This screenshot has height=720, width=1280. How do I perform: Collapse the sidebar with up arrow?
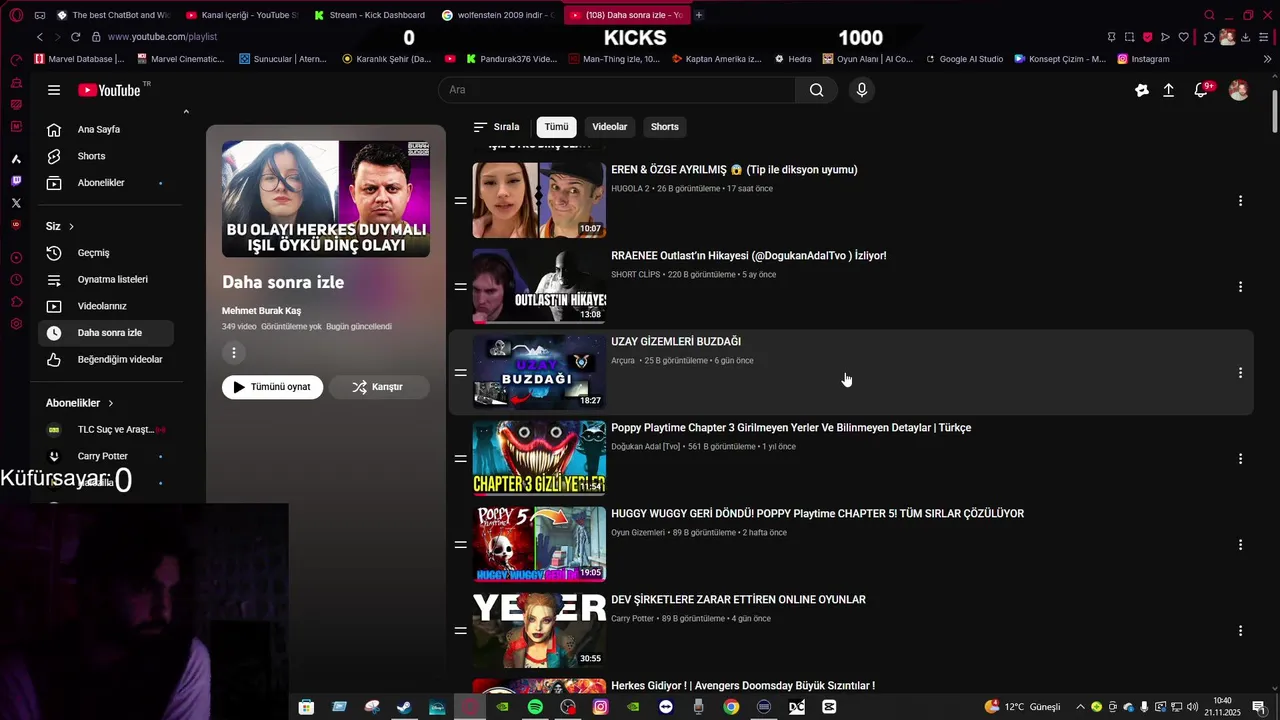[186, 112]
